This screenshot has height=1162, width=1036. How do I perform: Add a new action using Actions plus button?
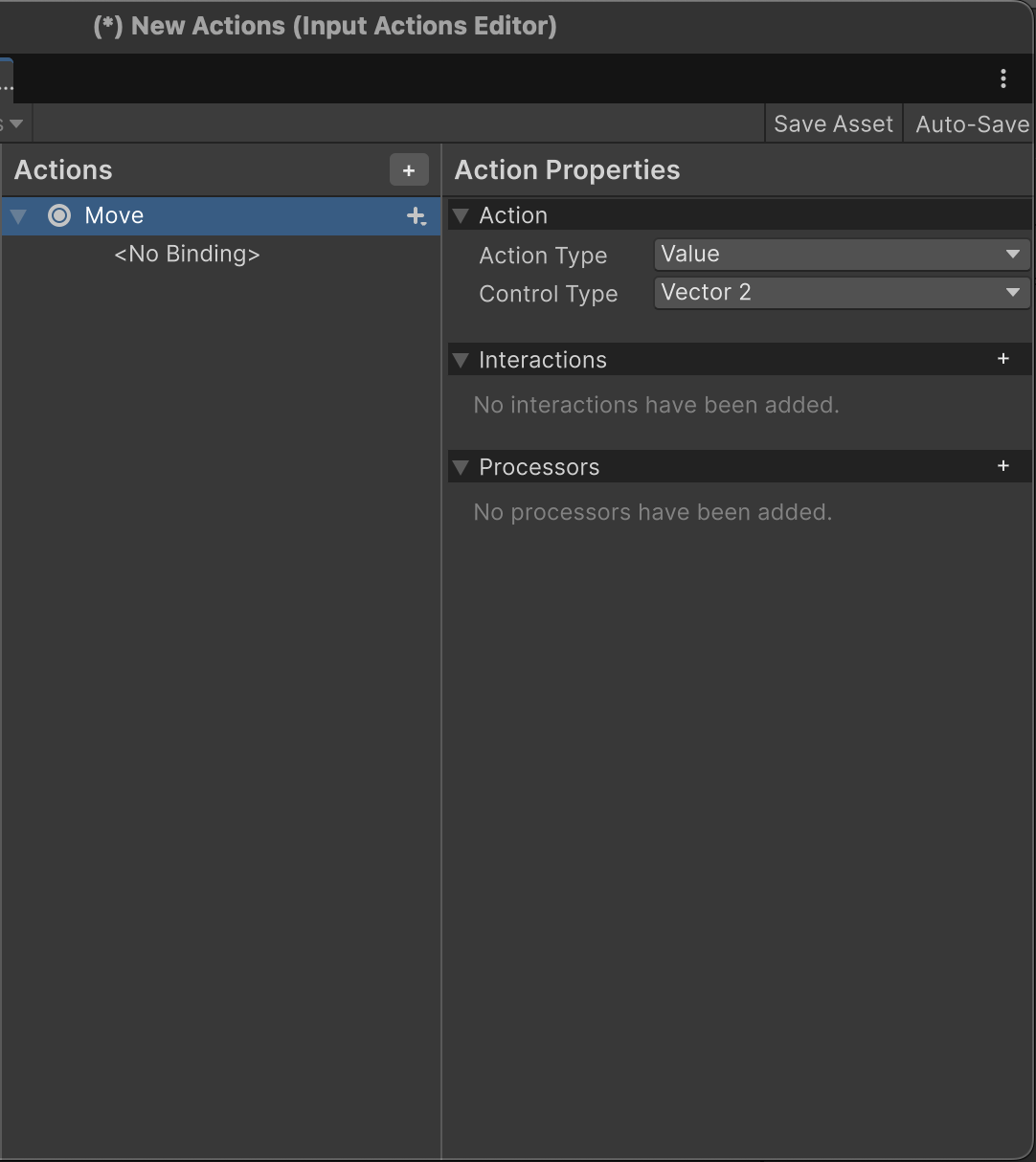pos(409,170)
